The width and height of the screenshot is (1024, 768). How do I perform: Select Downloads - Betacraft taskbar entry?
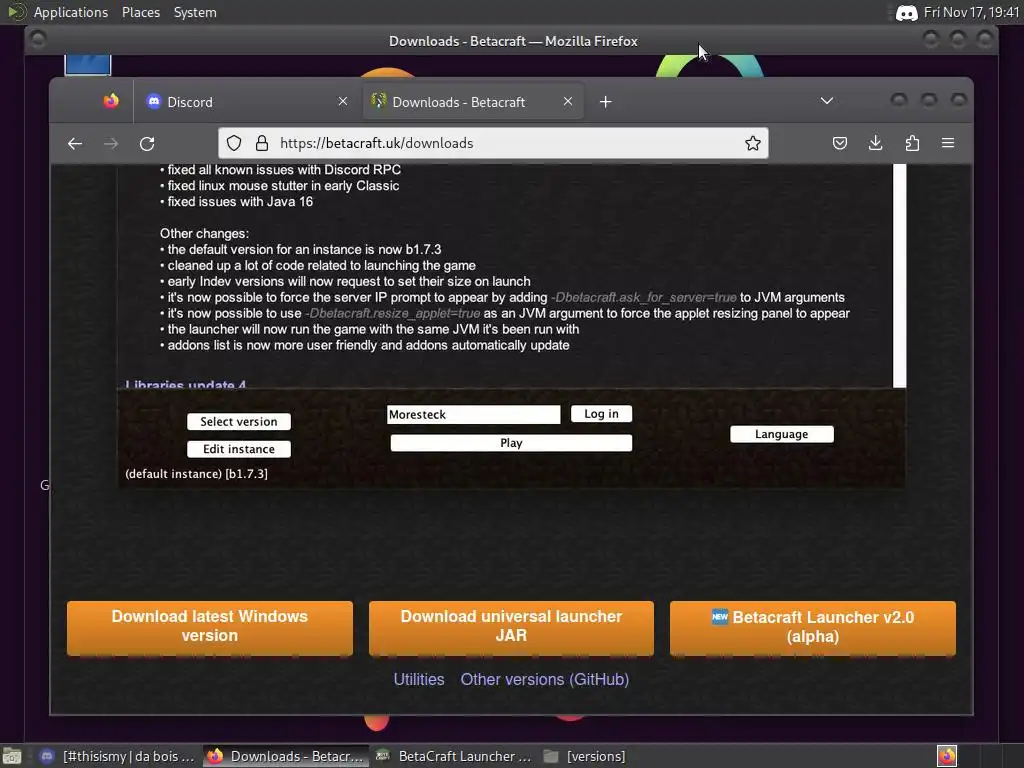[x=285, y=756]
